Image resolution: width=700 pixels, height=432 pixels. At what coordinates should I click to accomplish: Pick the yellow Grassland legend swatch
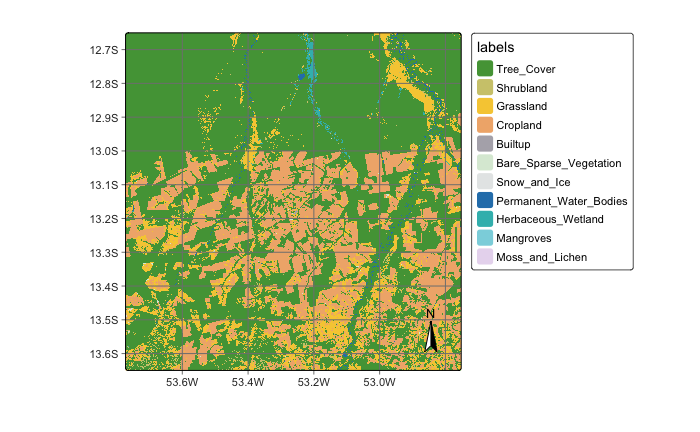click(485, 106)
